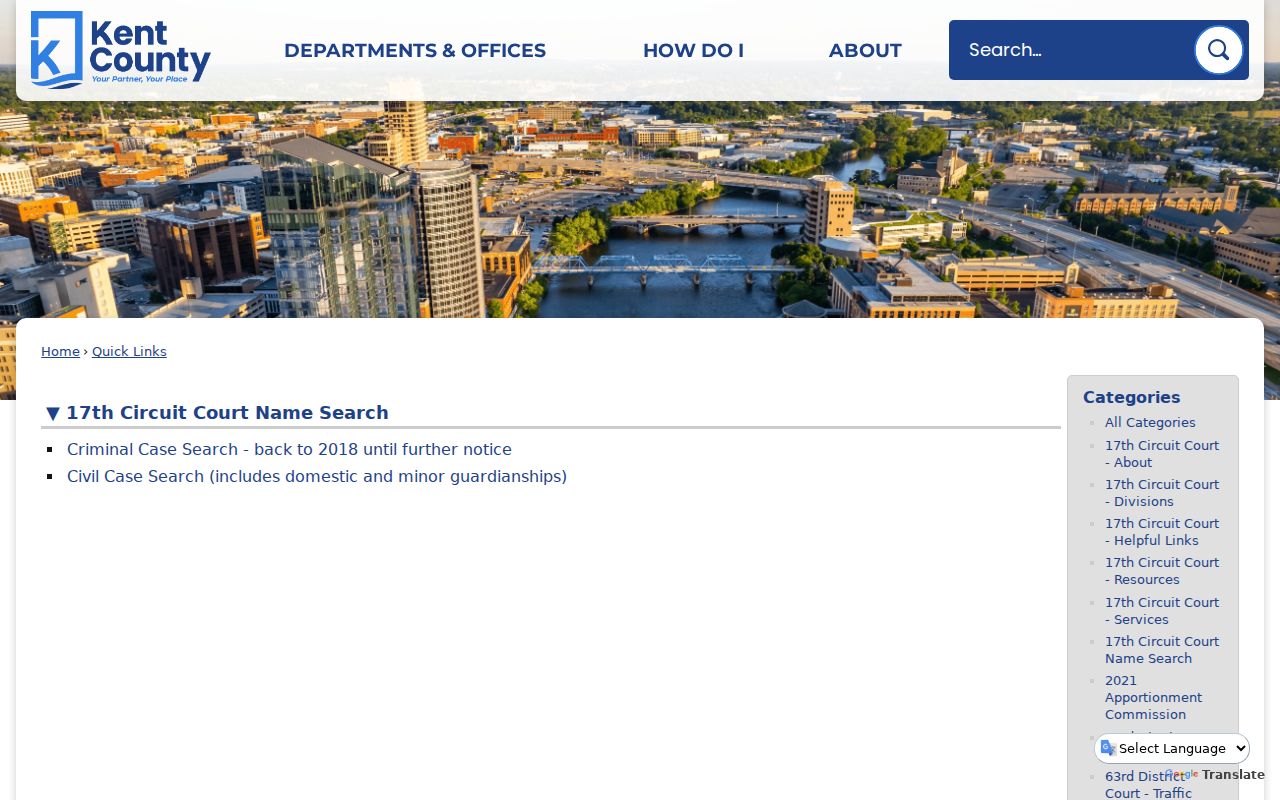Viewport: 1280px width, 800px height.
Task: Open Civil Case Search link
Action: pos(317,477)
